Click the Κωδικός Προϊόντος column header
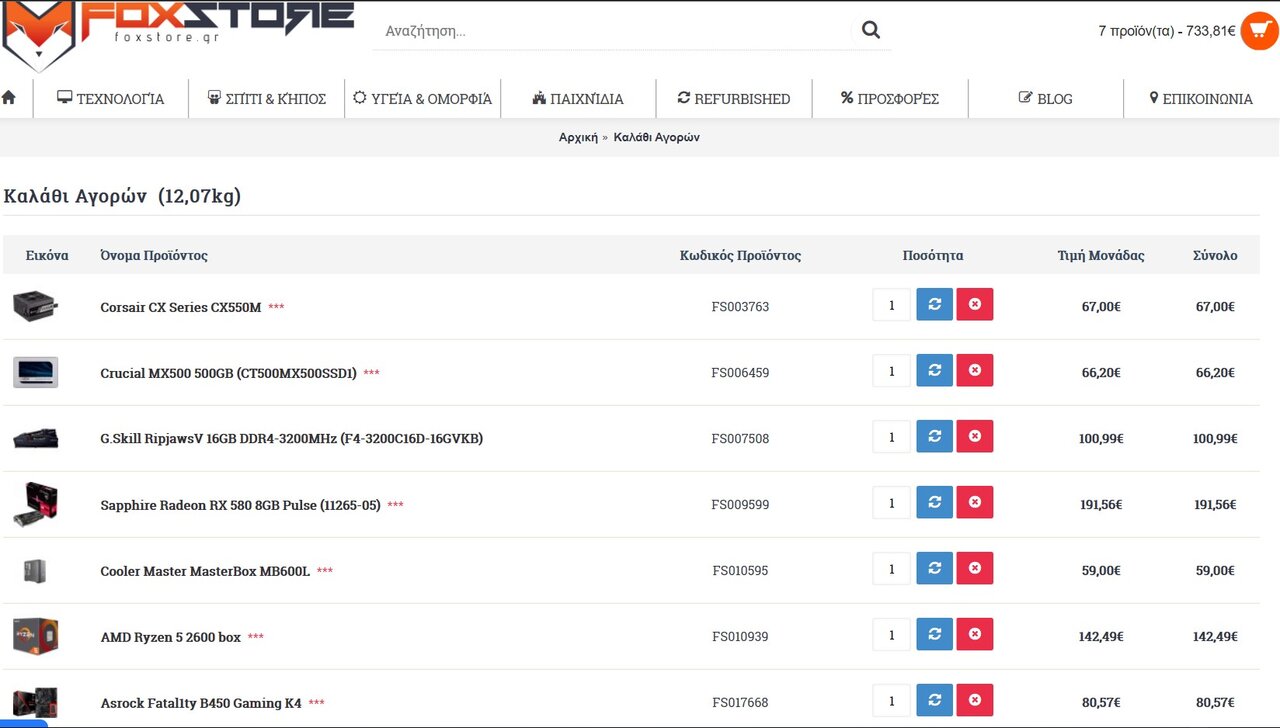Screen dimensions: 1280x728 pos(740,255)
